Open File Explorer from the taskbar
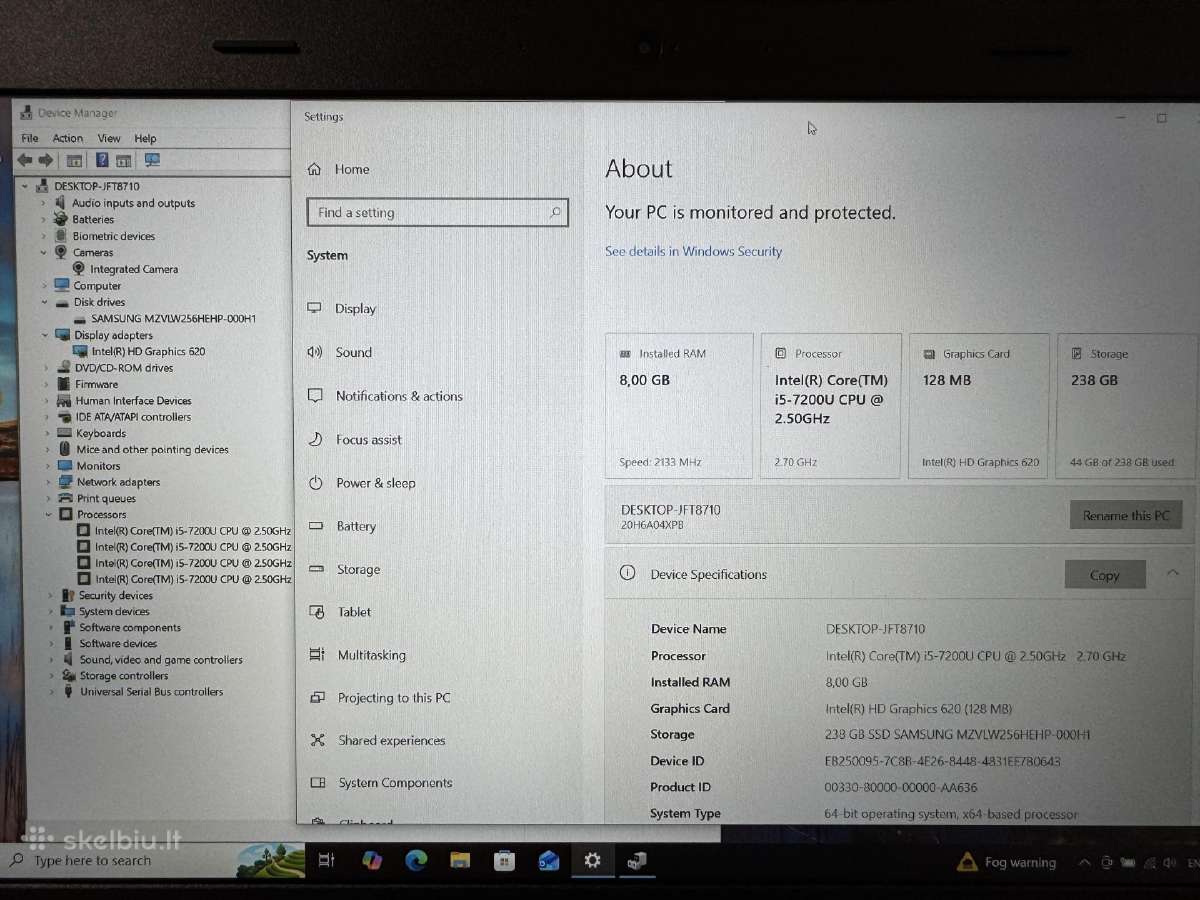 pos(460,860)
